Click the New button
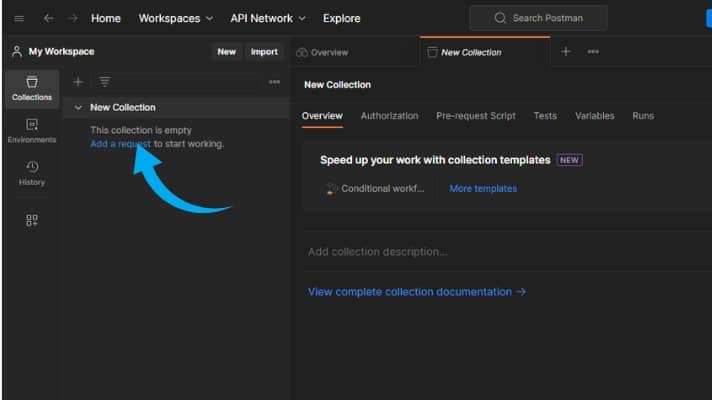Screen dimensions: 712x400 [226, 52]
